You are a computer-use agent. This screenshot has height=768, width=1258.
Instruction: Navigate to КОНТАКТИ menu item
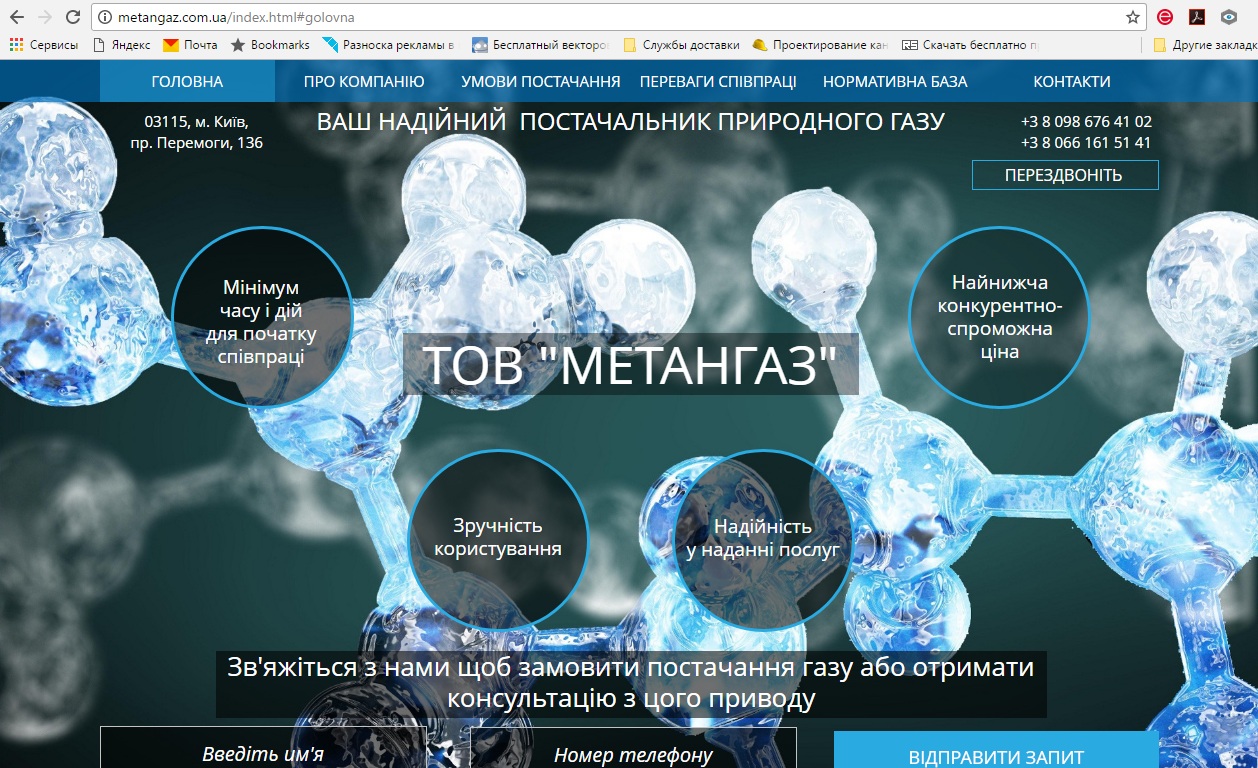pyautogui.click(x=1072, y=81)
